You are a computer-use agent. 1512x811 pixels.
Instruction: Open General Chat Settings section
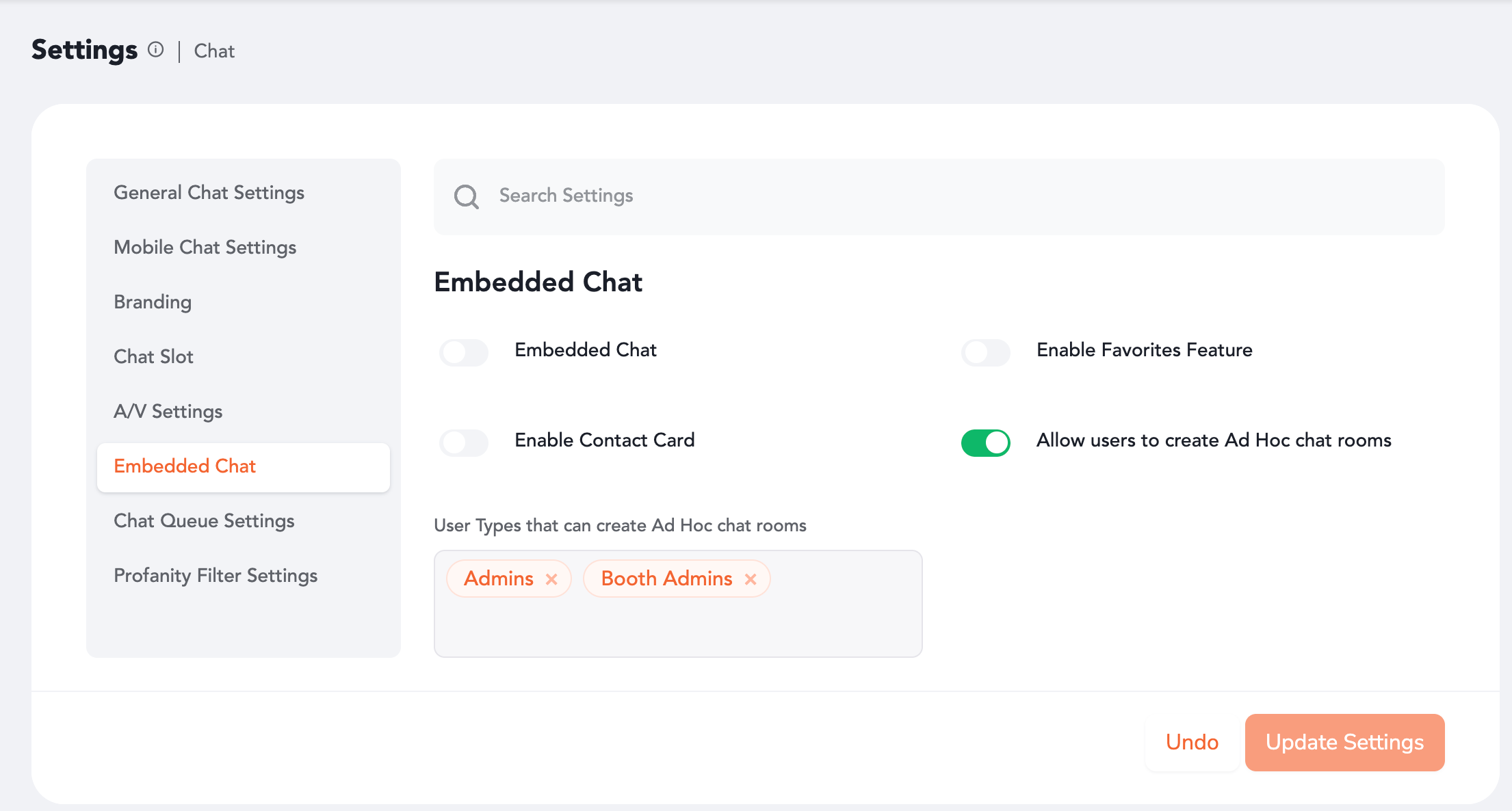coord(209,193)
